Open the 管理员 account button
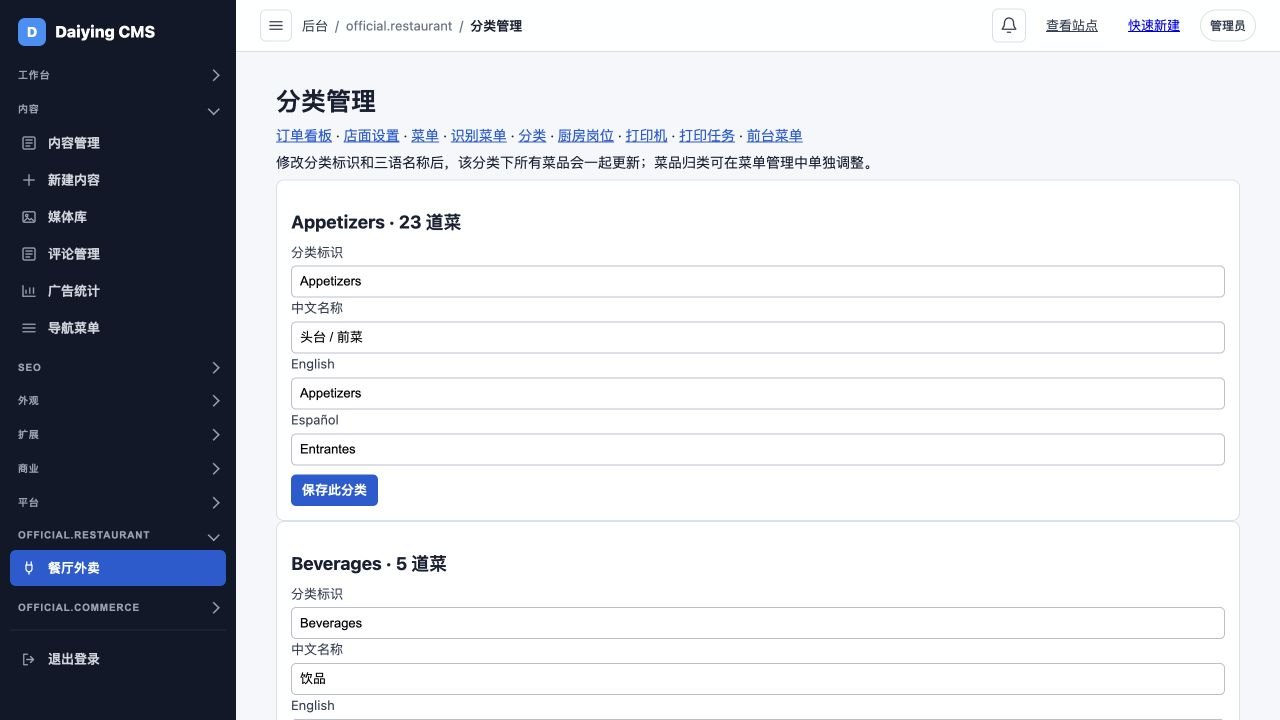The image size is (1280, 720). pyautogui.click(x=1227, y=26)
